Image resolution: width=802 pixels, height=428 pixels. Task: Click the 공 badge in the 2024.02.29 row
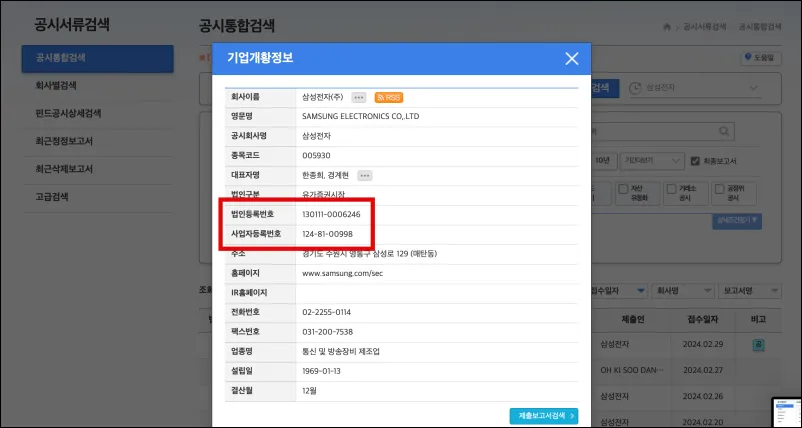point(759,345)
